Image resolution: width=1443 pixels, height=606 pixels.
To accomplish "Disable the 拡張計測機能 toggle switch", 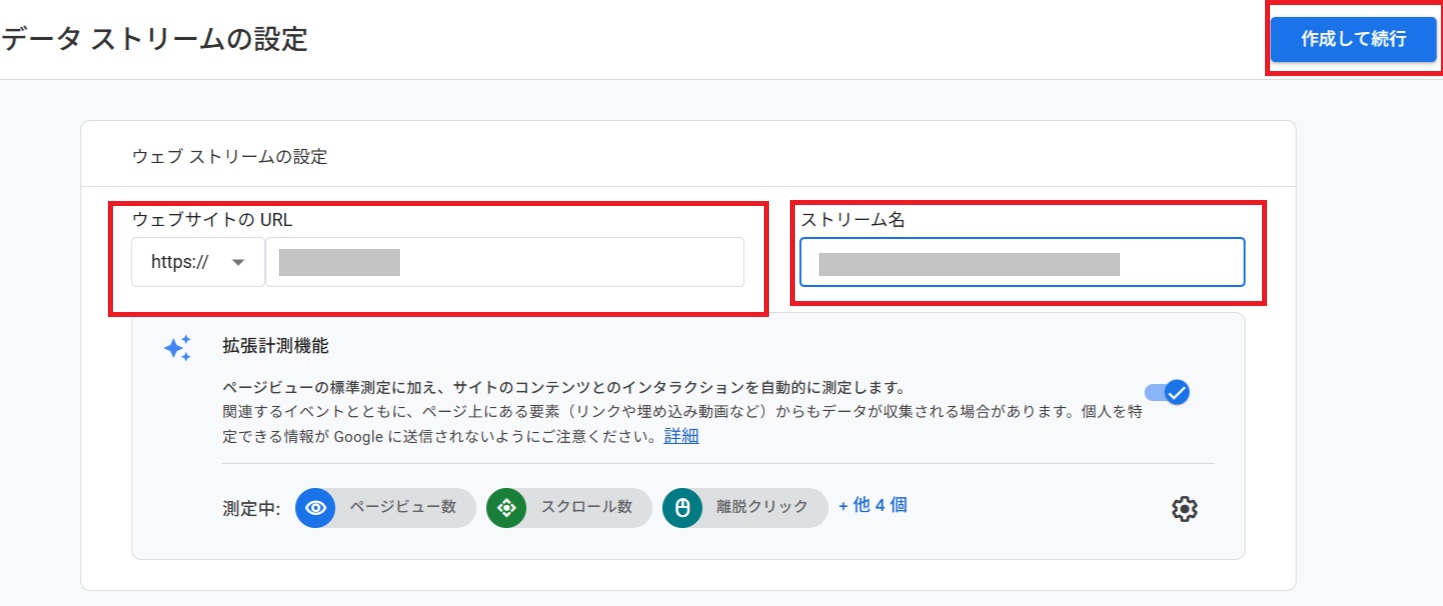I will click(x=1167, y=392).
